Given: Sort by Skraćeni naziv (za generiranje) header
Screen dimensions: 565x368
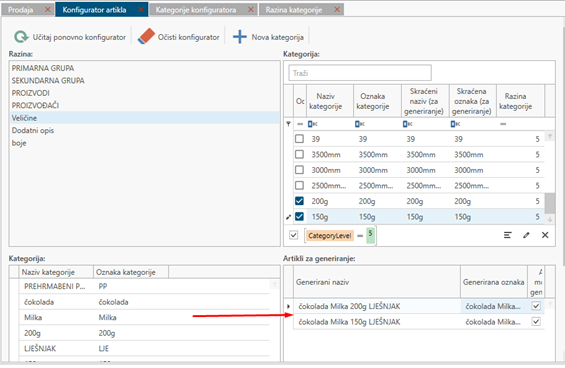Looking at the screenshot, I should pyautogui.click(x=425, y=101).
